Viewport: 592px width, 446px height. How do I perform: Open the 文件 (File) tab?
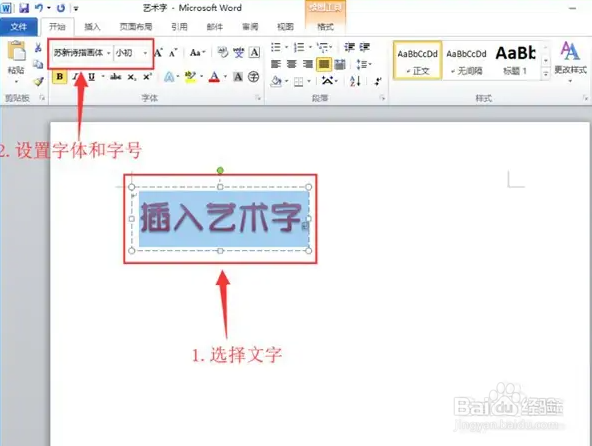tap(18, 26)
